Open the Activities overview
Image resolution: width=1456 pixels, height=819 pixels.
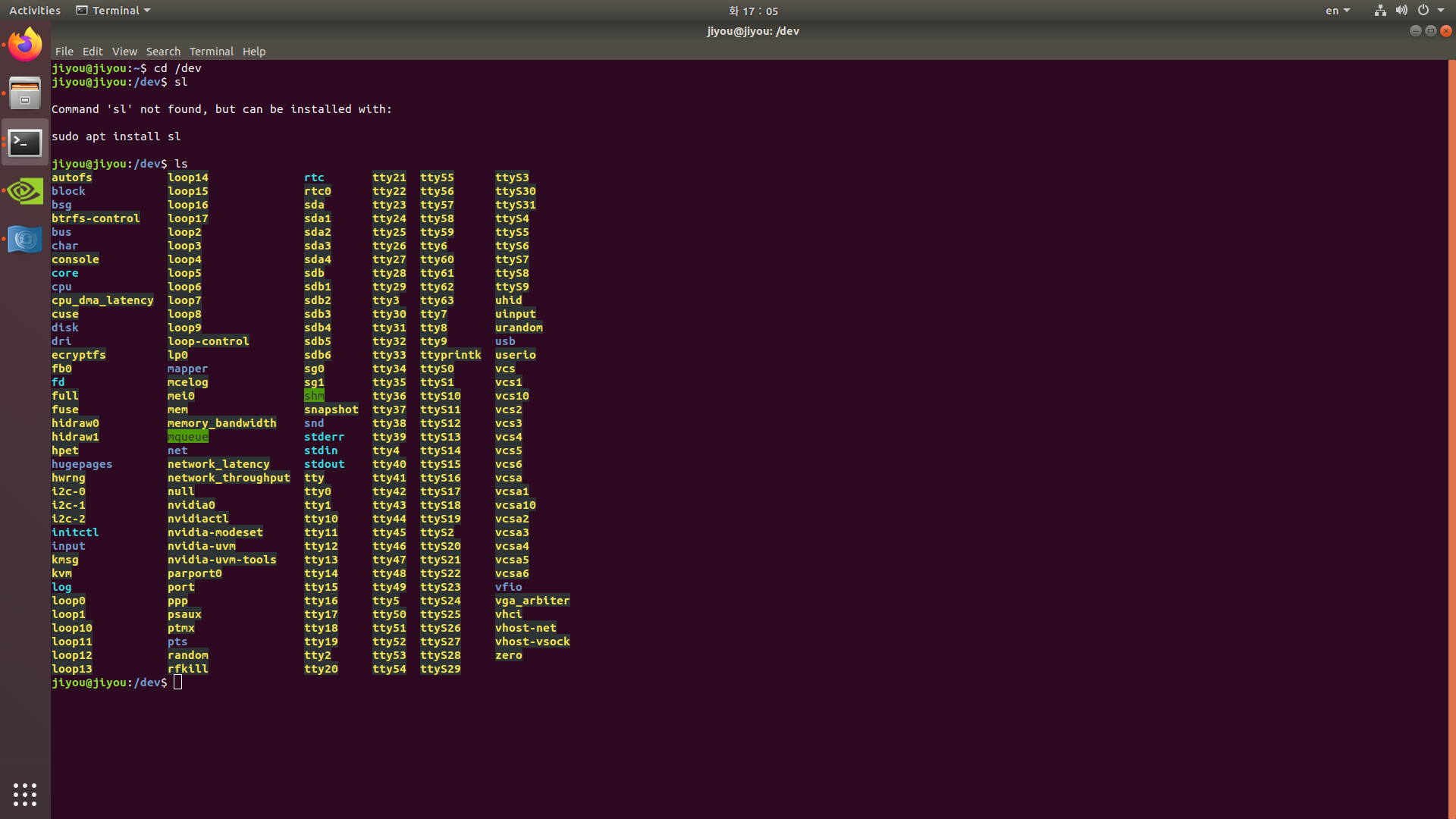point(34,10)
